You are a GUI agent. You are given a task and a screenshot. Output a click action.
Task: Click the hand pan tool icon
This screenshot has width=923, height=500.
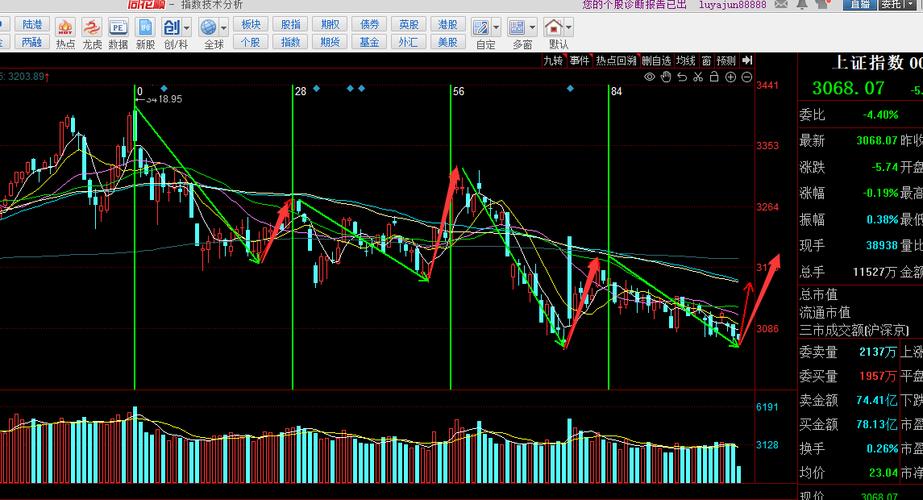pyautogui.click(x=666, y=76)
